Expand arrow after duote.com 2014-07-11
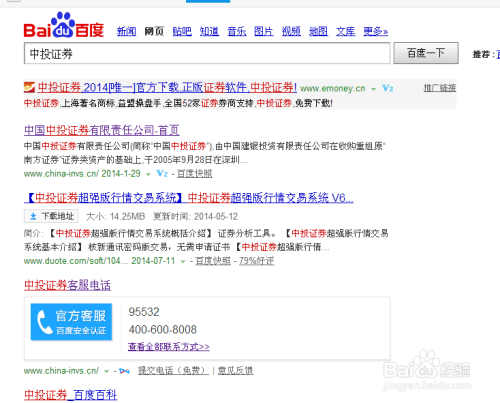 pos(183,262)
